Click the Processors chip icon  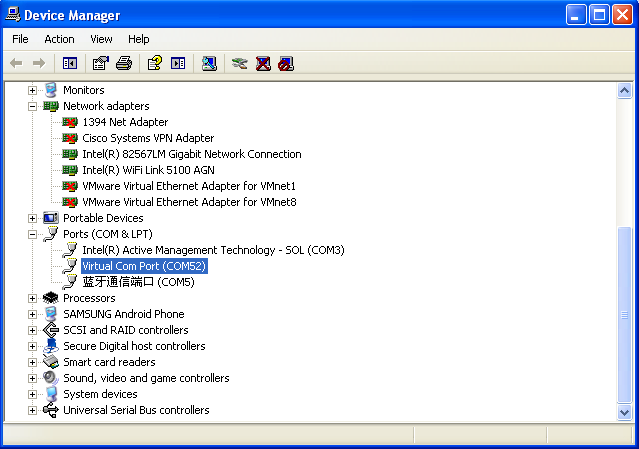[51, 298]
